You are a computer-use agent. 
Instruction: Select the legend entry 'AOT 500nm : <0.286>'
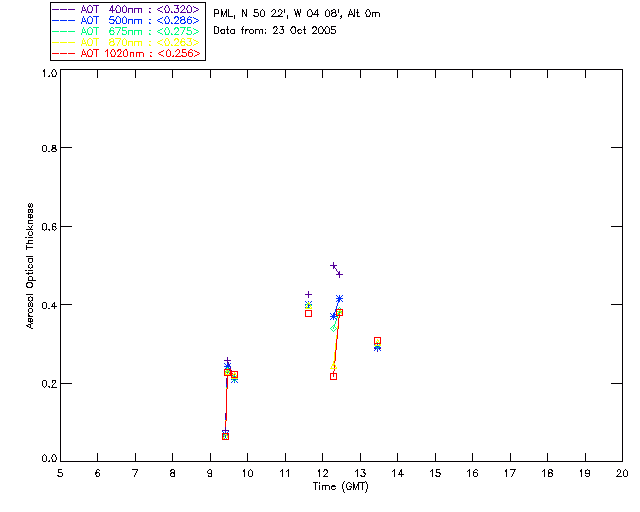click(x=140, y=20)
